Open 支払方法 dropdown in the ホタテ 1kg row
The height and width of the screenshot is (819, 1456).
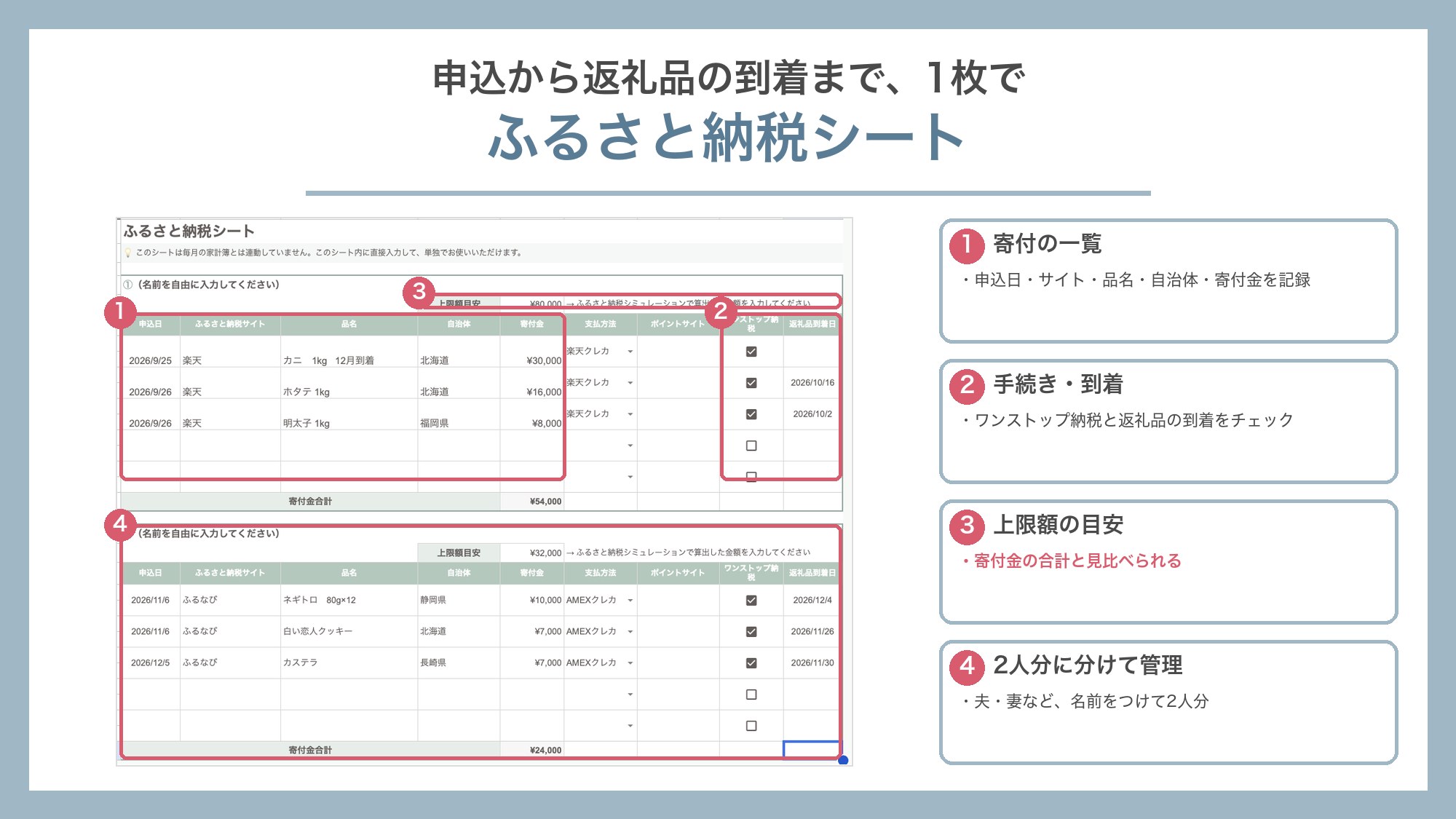(x=630, y=383)
